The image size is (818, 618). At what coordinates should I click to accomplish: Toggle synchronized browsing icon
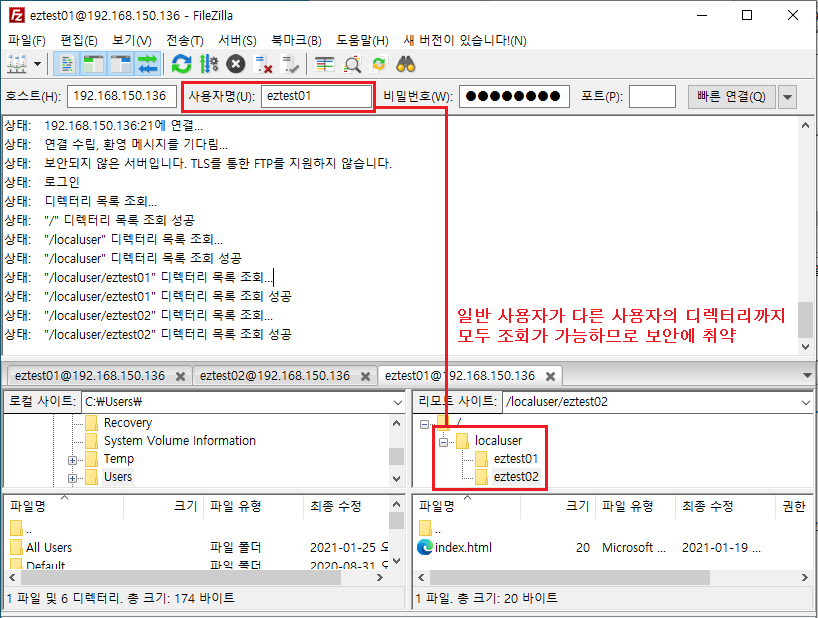379,64
